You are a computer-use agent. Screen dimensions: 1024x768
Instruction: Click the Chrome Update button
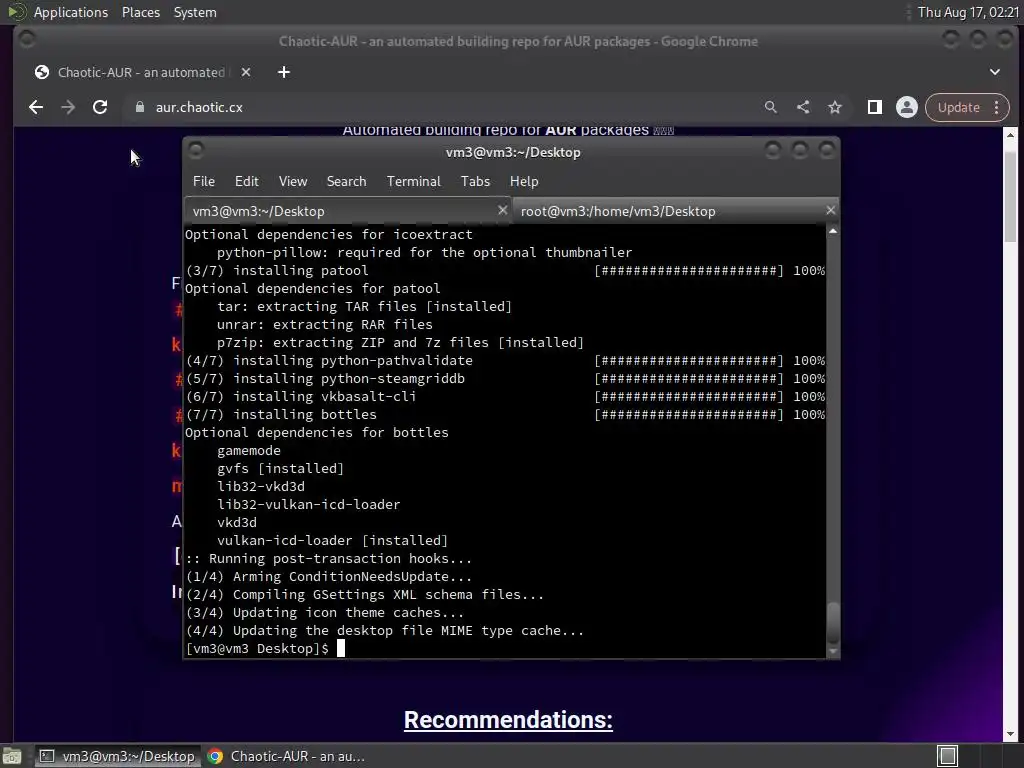point(958,107)
